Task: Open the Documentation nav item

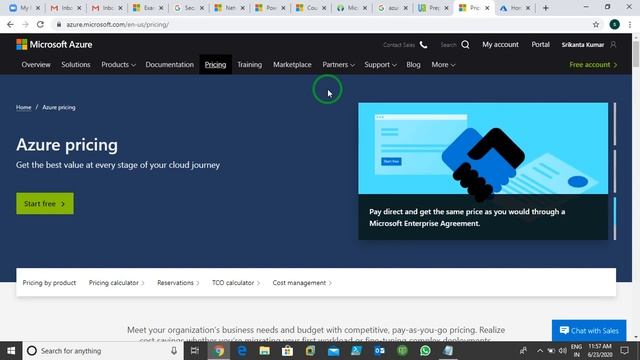Action: tap(169, 64)
